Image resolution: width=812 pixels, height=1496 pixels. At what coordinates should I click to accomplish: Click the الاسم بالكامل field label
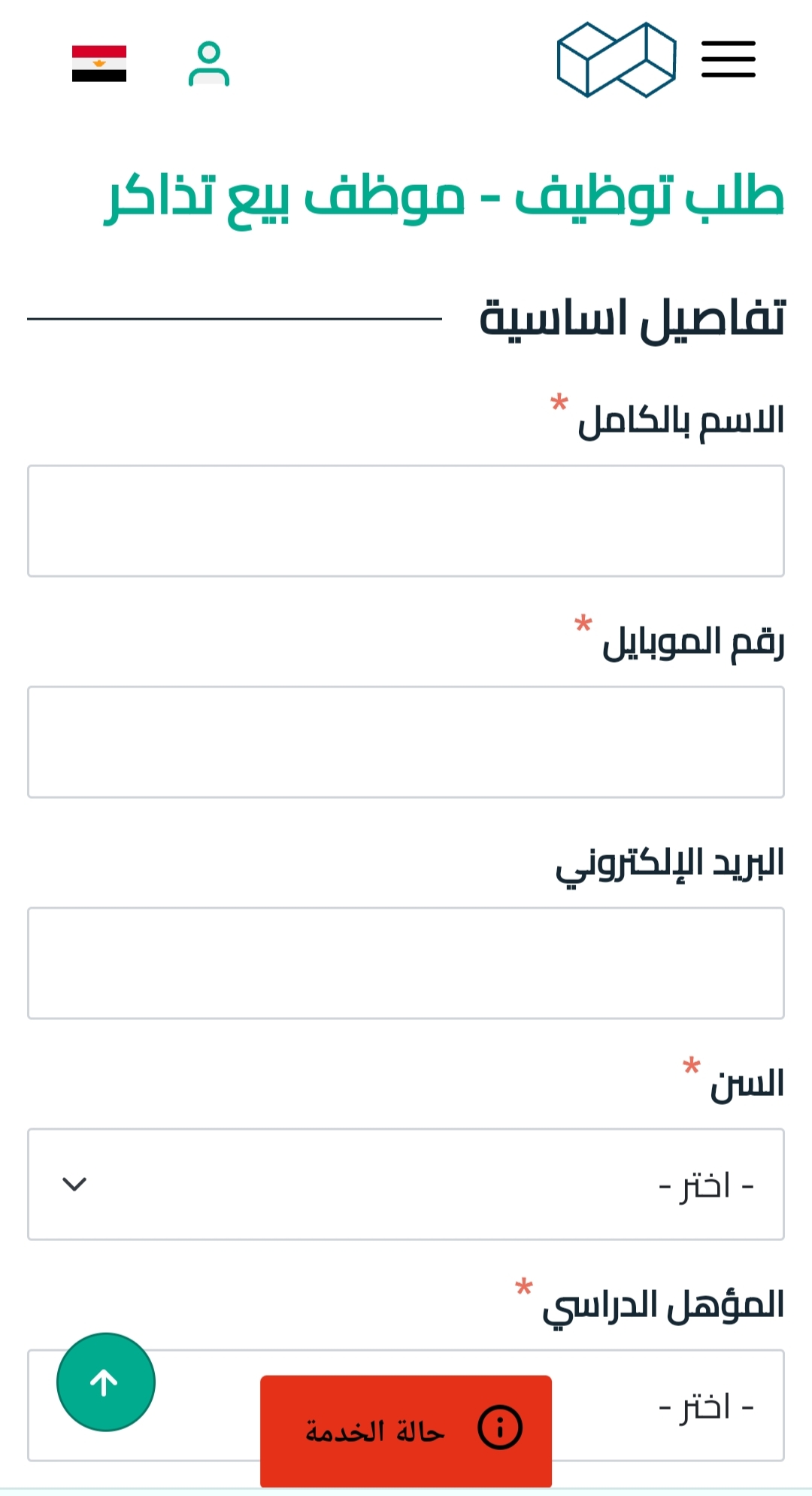coord(681,420)
